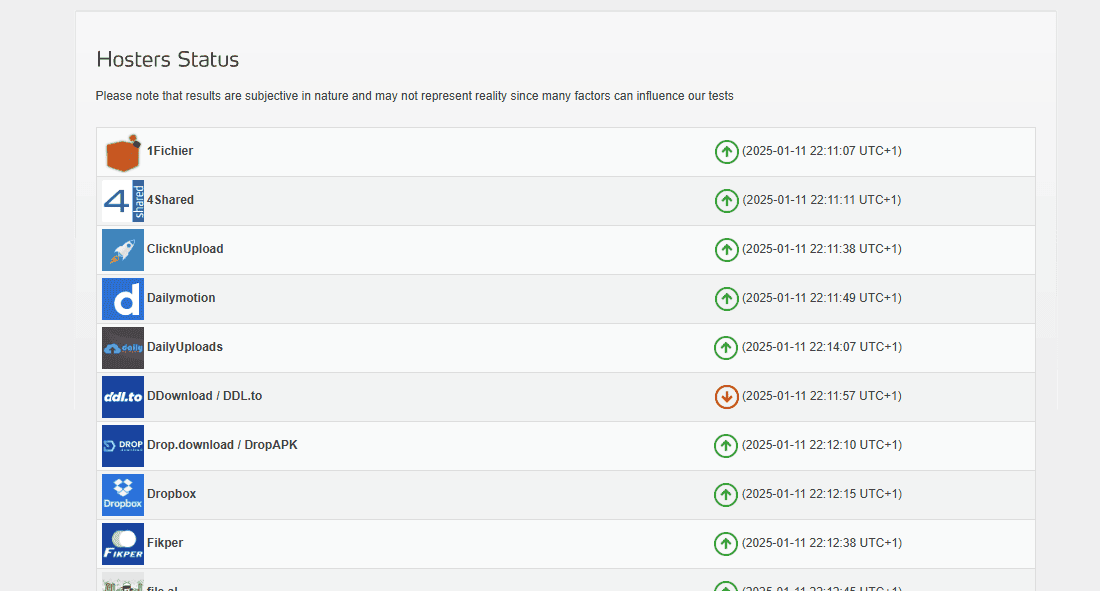
Task: Click the 22:11:07 timestamp for 1Fichier
Action: (x=822, y=151)
